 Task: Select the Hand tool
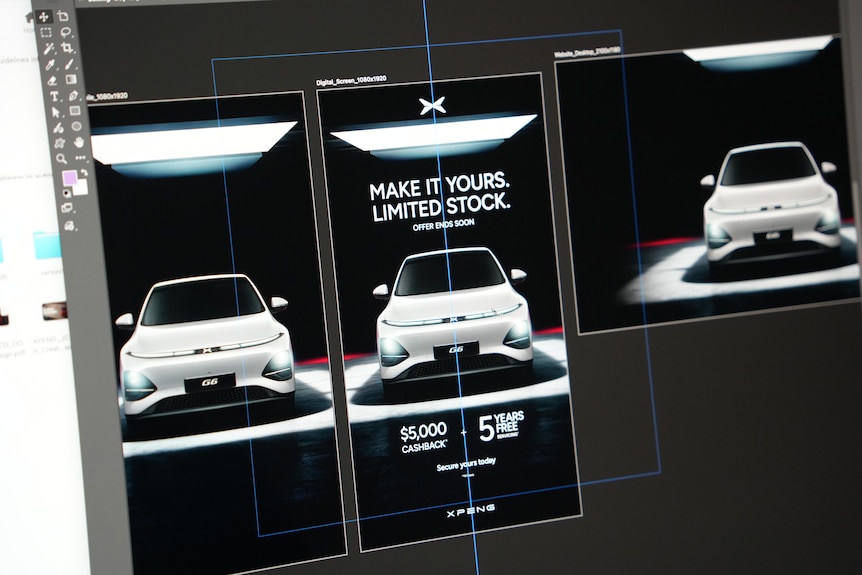pos(79,142)
